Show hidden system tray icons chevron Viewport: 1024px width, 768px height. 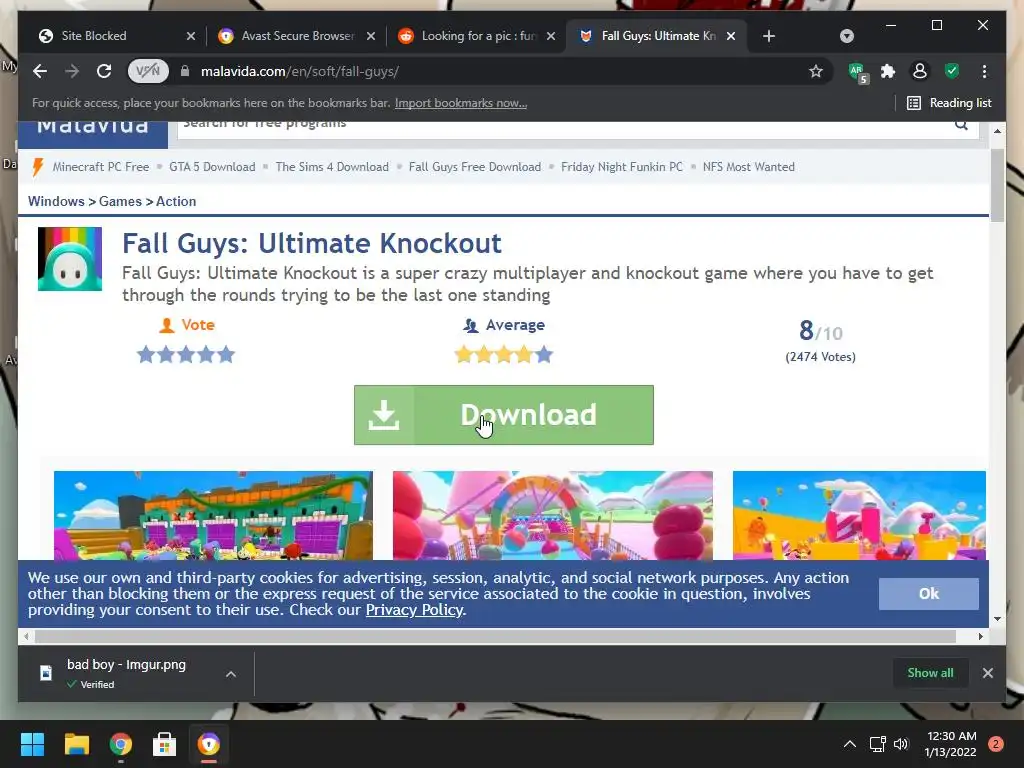point(850,744)
